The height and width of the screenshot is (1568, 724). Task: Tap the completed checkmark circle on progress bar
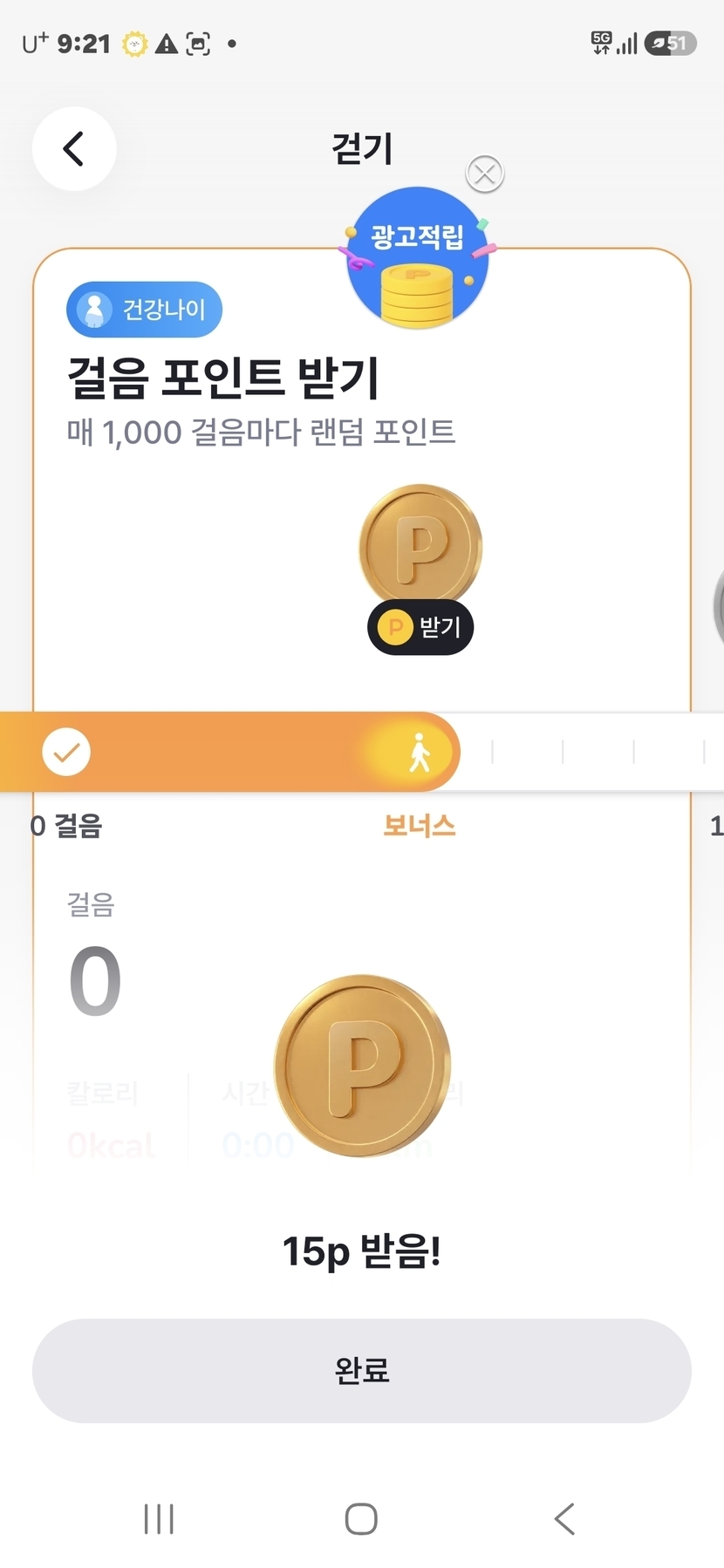(x=66, y=752)
